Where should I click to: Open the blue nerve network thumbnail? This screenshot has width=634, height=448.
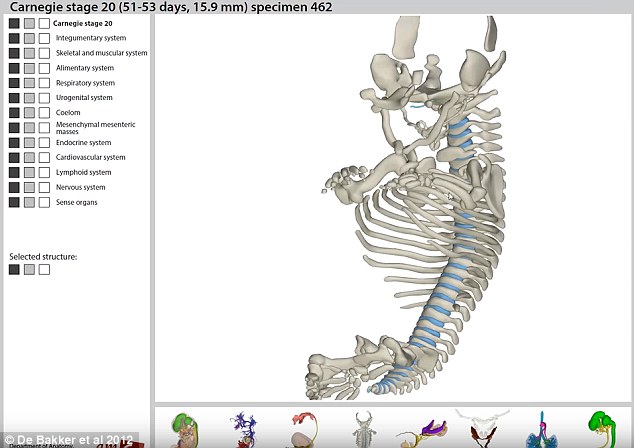pyautogui.click(x=243, y=429)
